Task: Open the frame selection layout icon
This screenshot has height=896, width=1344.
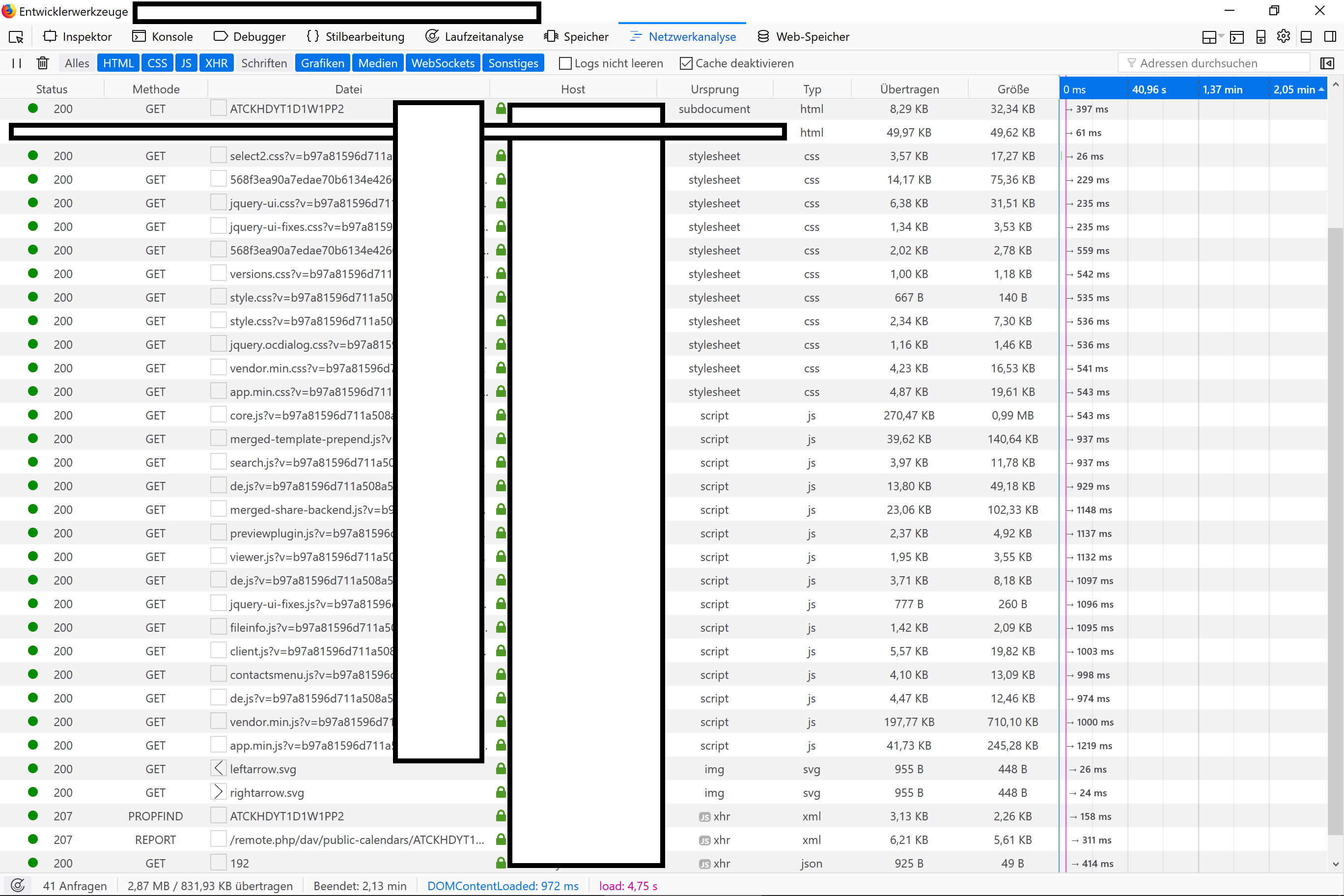Action: [x=1209, y=37]
